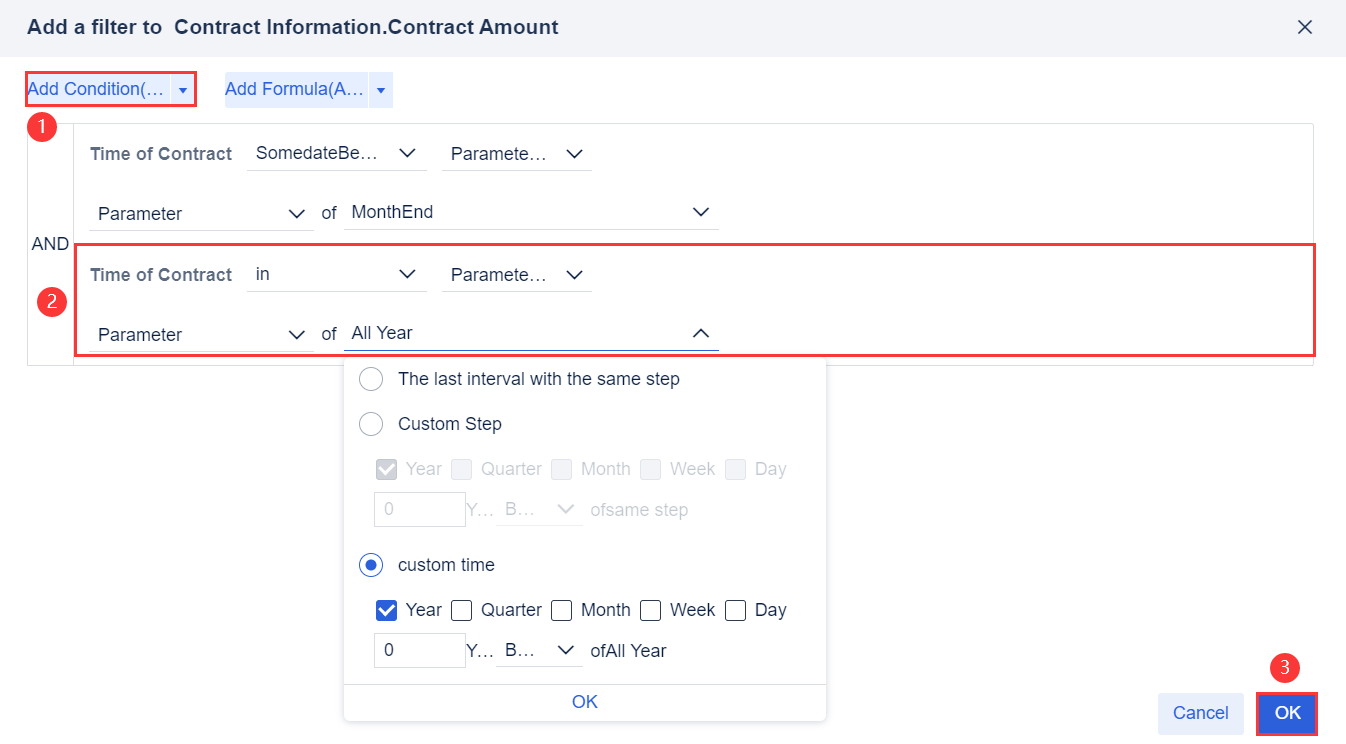
Task: Select the custom time radio button
Action: tap(371, 566)
